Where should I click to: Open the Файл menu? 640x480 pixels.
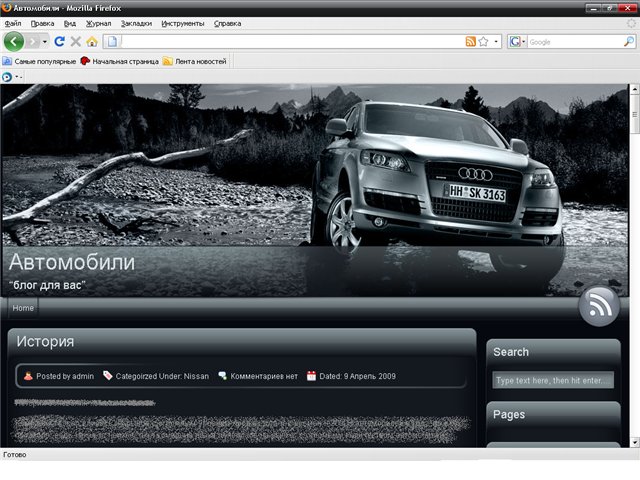pyautogui.click(x=13, y=24)
